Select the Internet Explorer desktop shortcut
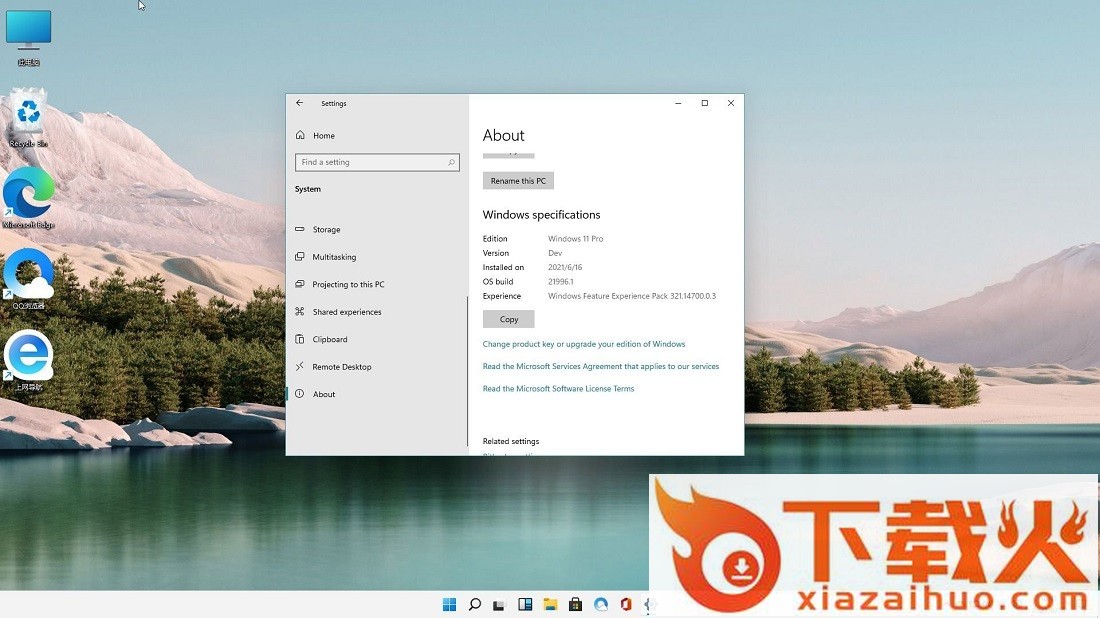 coord(28,360)
